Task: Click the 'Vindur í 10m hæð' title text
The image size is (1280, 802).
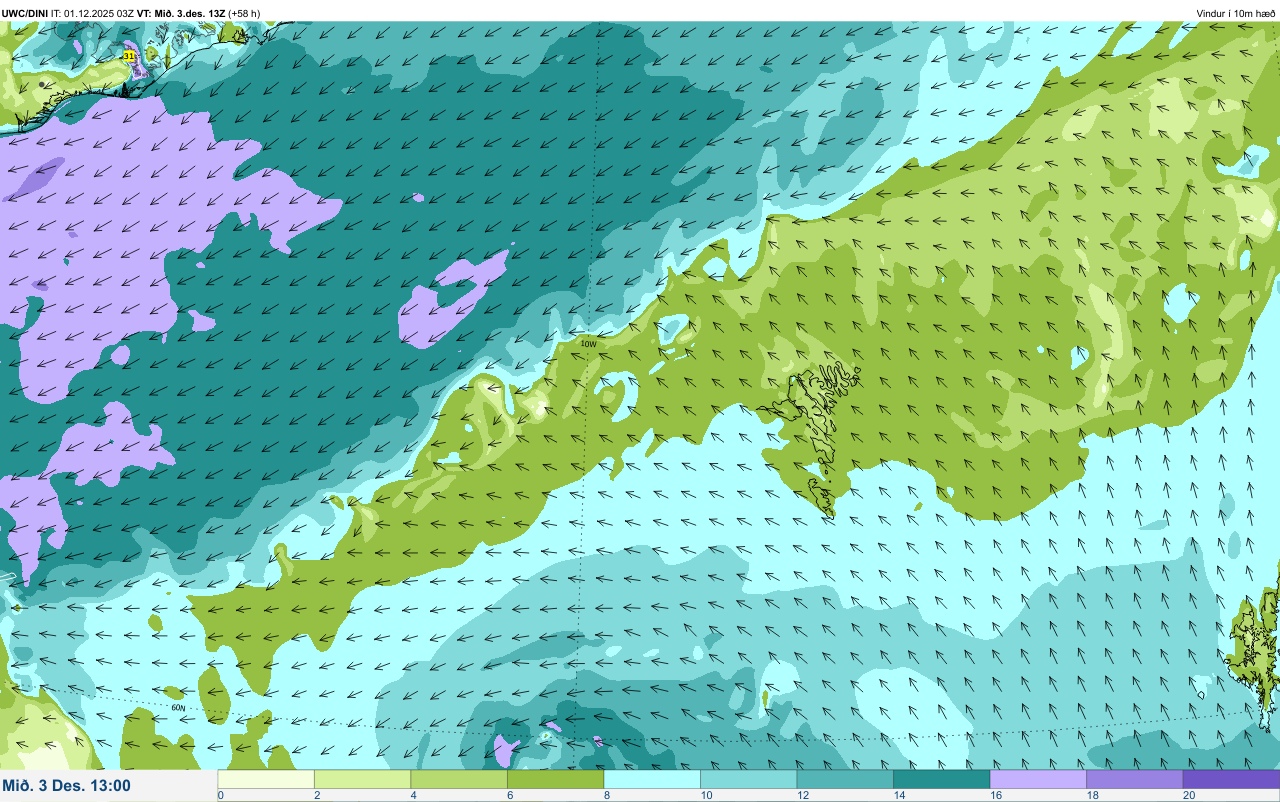Action: click(x=1235, y=13)
